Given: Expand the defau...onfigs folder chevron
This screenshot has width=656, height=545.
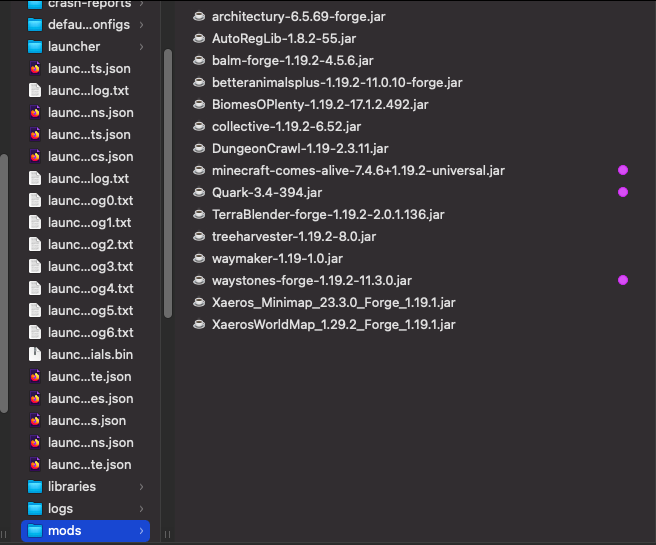Looking at the screenshot, I should tap(141, 25).
